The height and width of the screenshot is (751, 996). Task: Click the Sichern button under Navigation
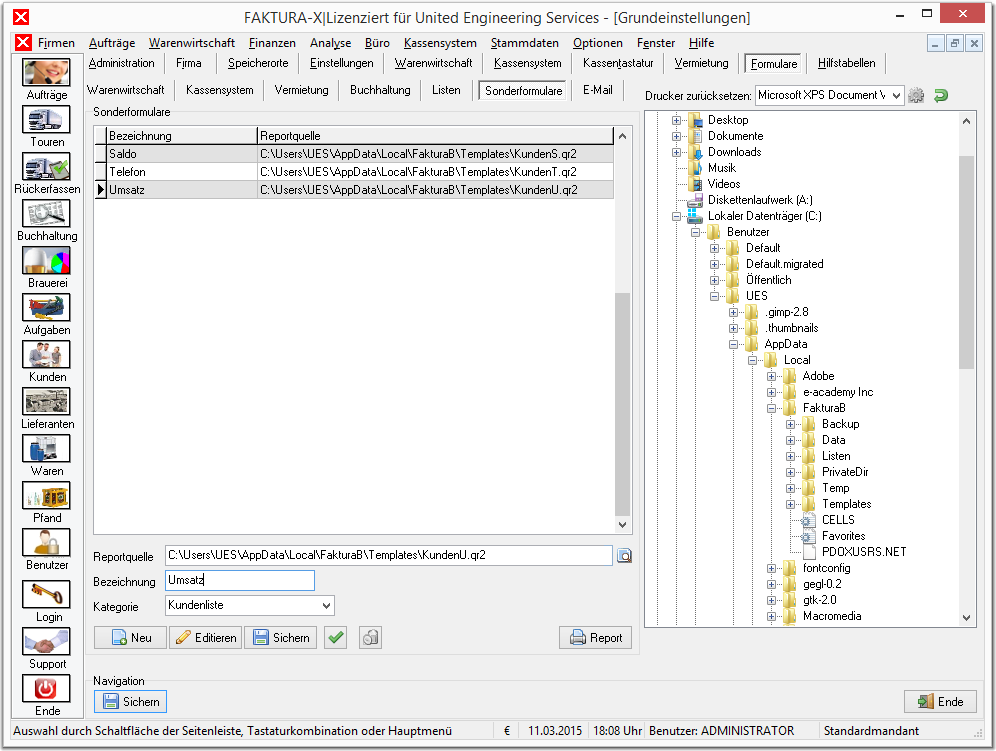[130, 701]
